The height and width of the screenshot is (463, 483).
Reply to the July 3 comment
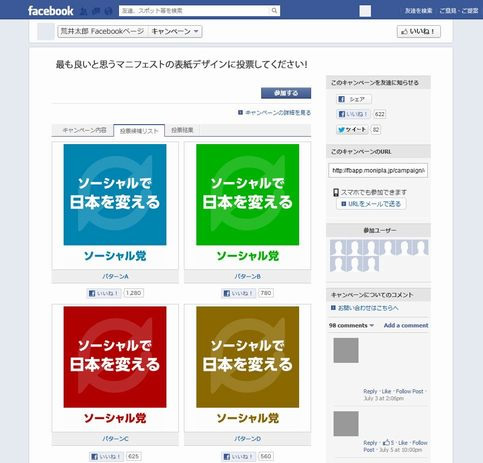(370, 391)
